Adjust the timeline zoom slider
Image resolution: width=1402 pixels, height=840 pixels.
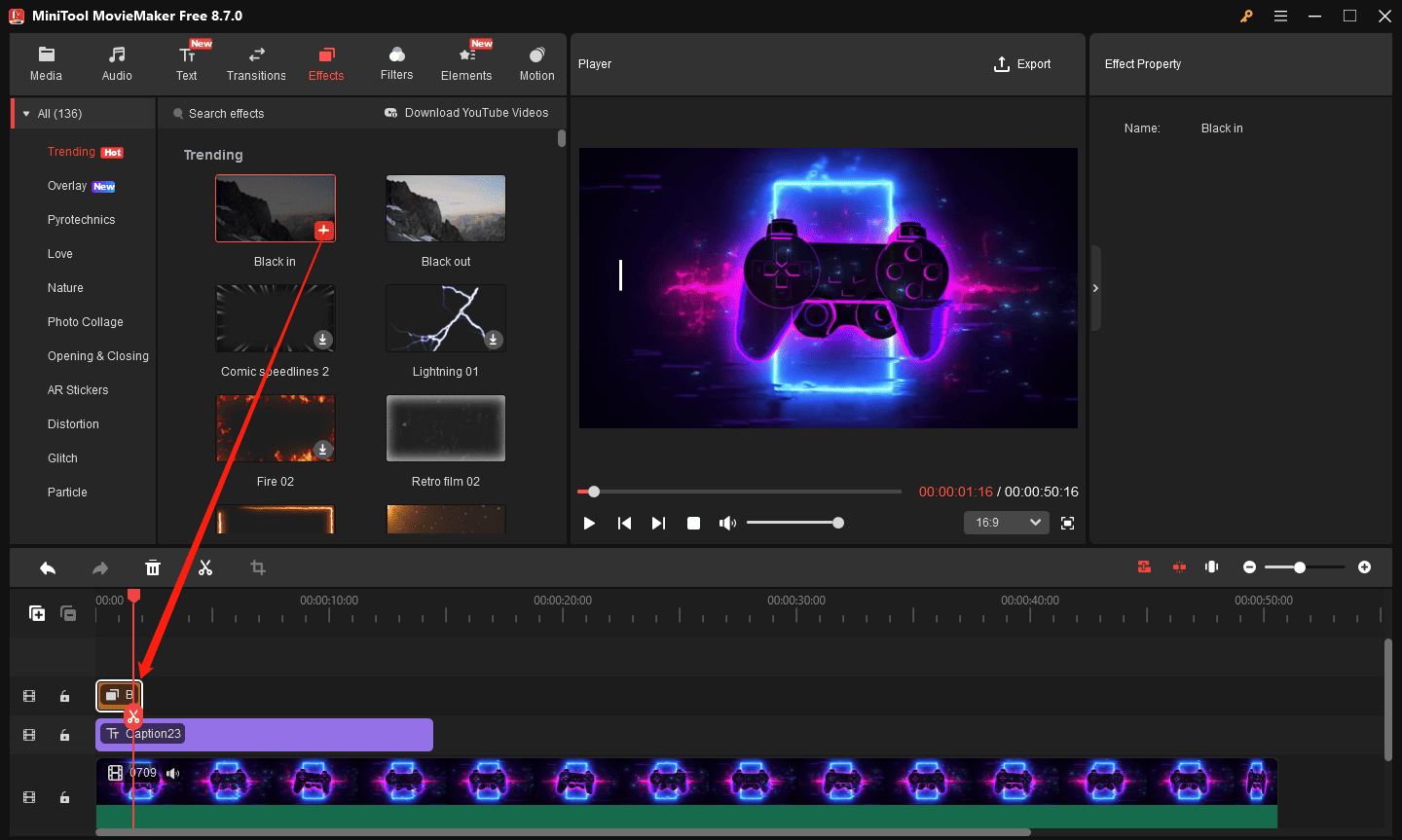pos(1304,566)
